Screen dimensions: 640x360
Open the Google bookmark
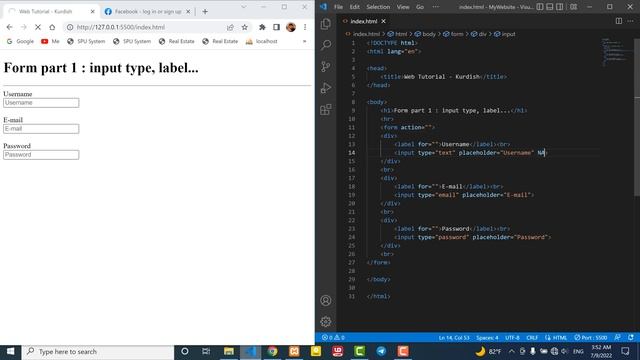20,41
